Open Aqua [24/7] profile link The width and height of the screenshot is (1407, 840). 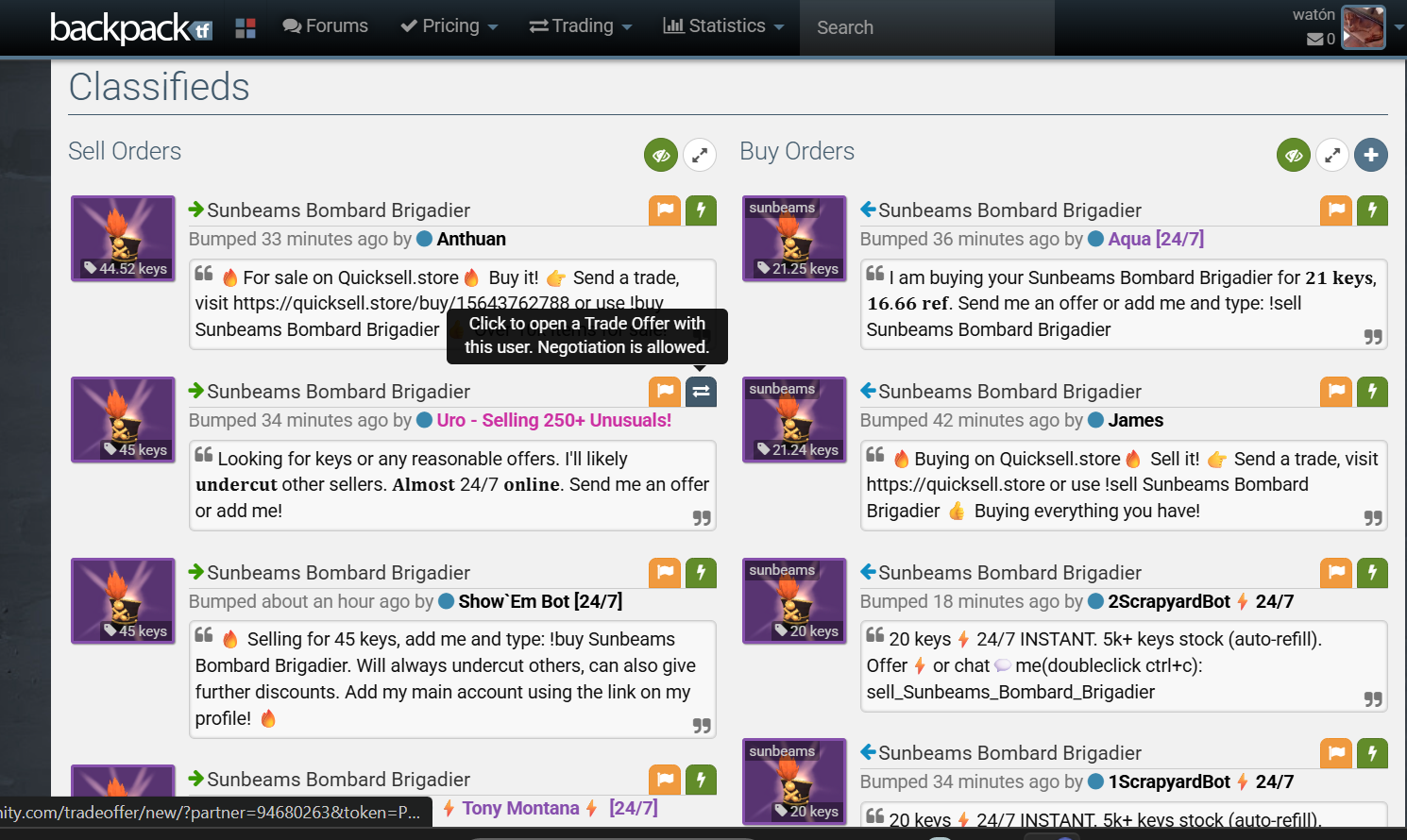[1156, 239]
